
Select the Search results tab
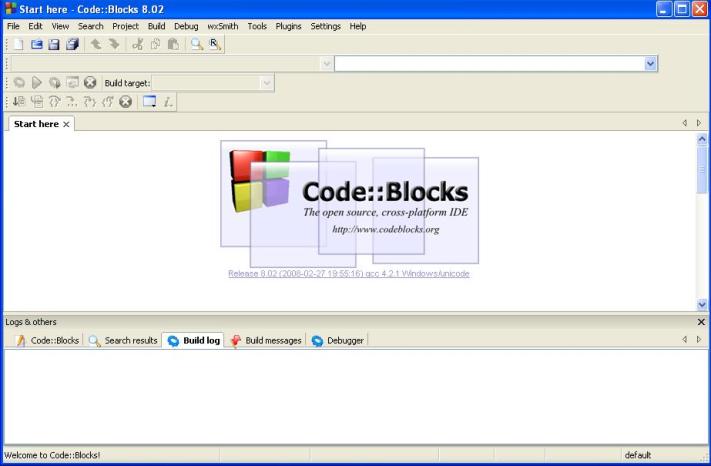pyautogui.click(x=124, y=340)
